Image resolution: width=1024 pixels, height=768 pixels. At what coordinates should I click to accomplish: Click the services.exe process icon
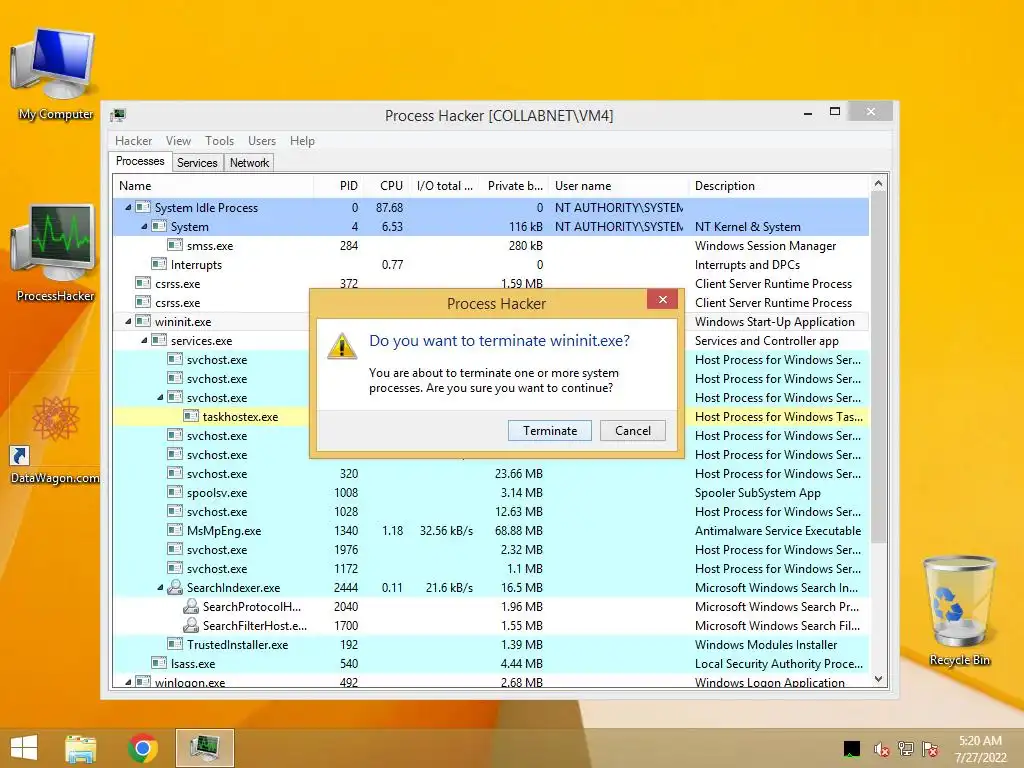click(159, 340)
